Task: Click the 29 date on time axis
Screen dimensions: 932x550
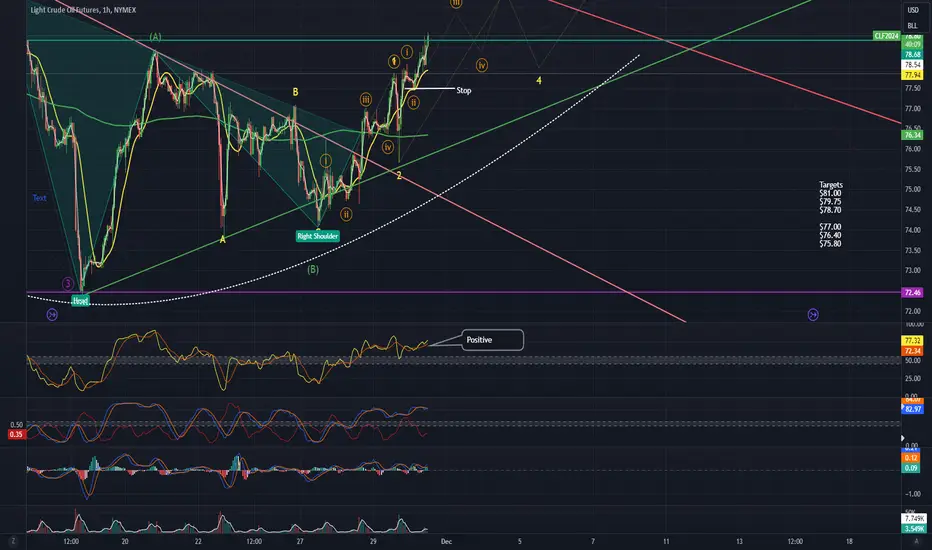Action: click(x=373, y=541)
